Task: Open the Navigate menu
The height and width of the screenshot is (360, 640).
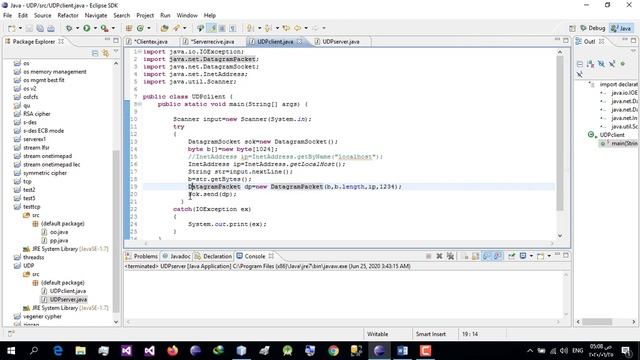Action: (96, 16)
